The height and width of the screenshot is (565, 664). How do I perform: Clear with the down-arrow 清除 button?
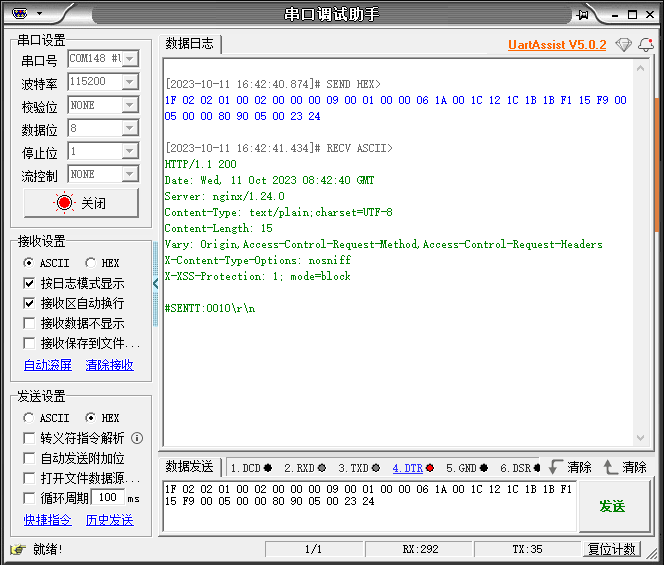tap(570, 467)
